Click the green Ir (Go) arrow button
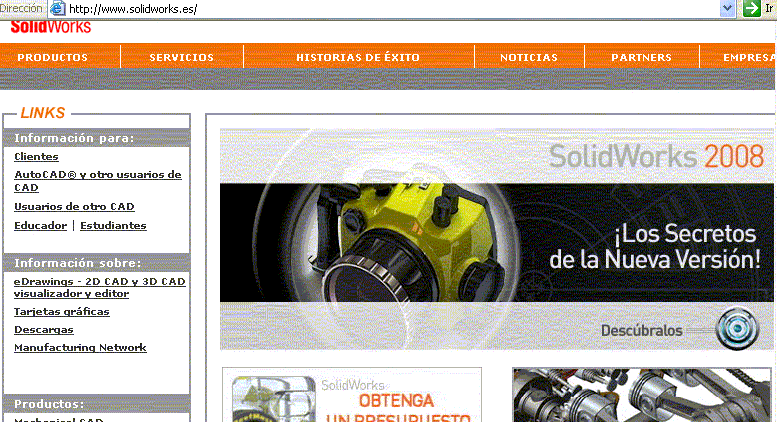777x422 pixels. [752, 8]
